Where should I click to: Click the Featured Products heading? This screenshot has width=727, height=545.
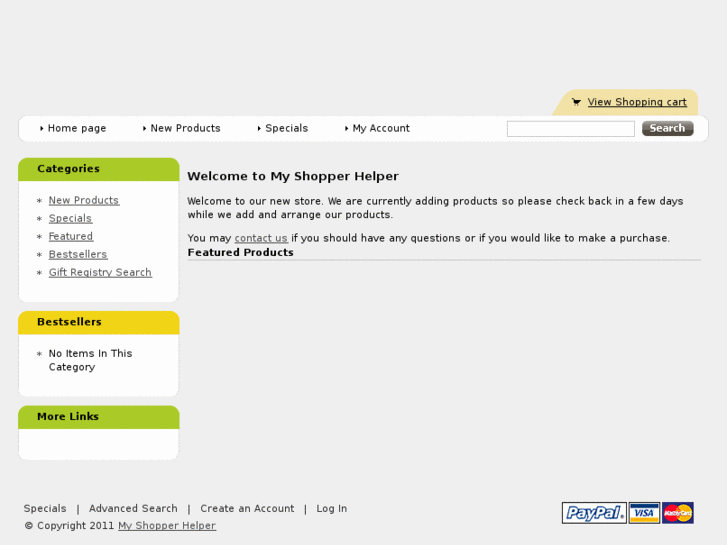[241, 252]
